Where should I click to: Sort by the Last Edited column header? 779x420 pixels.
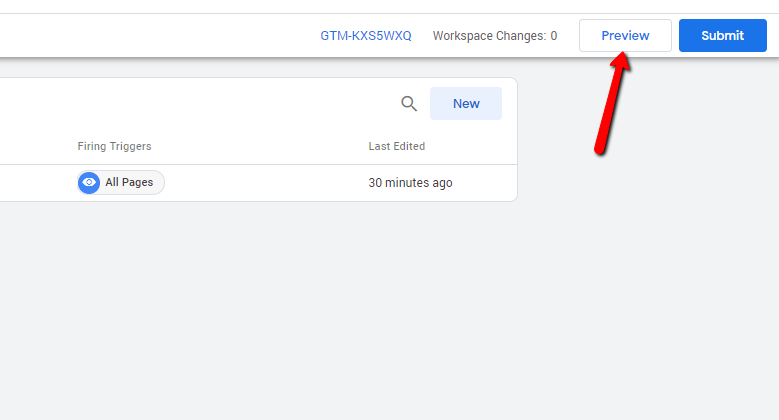click(396, 146)
